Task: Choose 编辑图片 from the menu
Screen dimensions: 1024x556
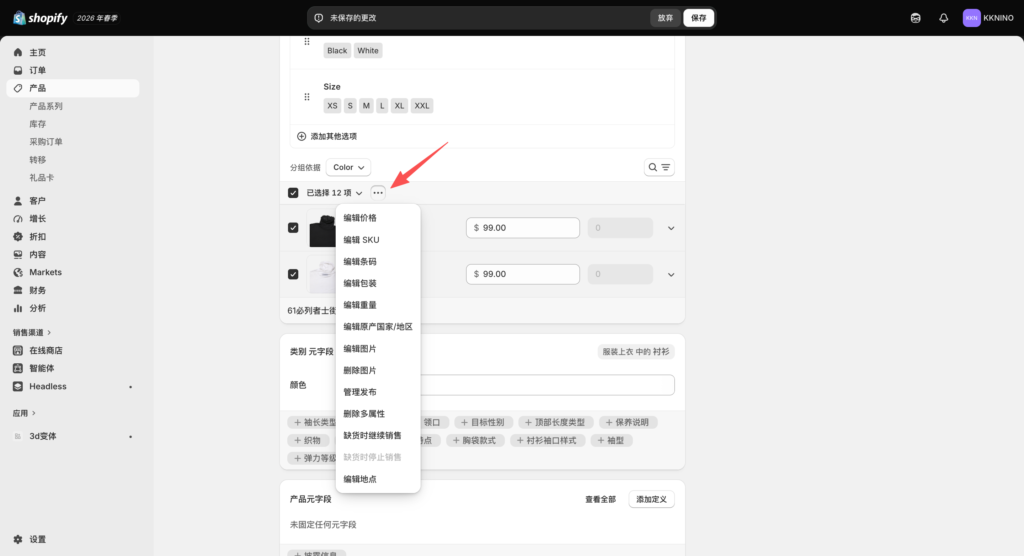Action: [x=377, y=349]
